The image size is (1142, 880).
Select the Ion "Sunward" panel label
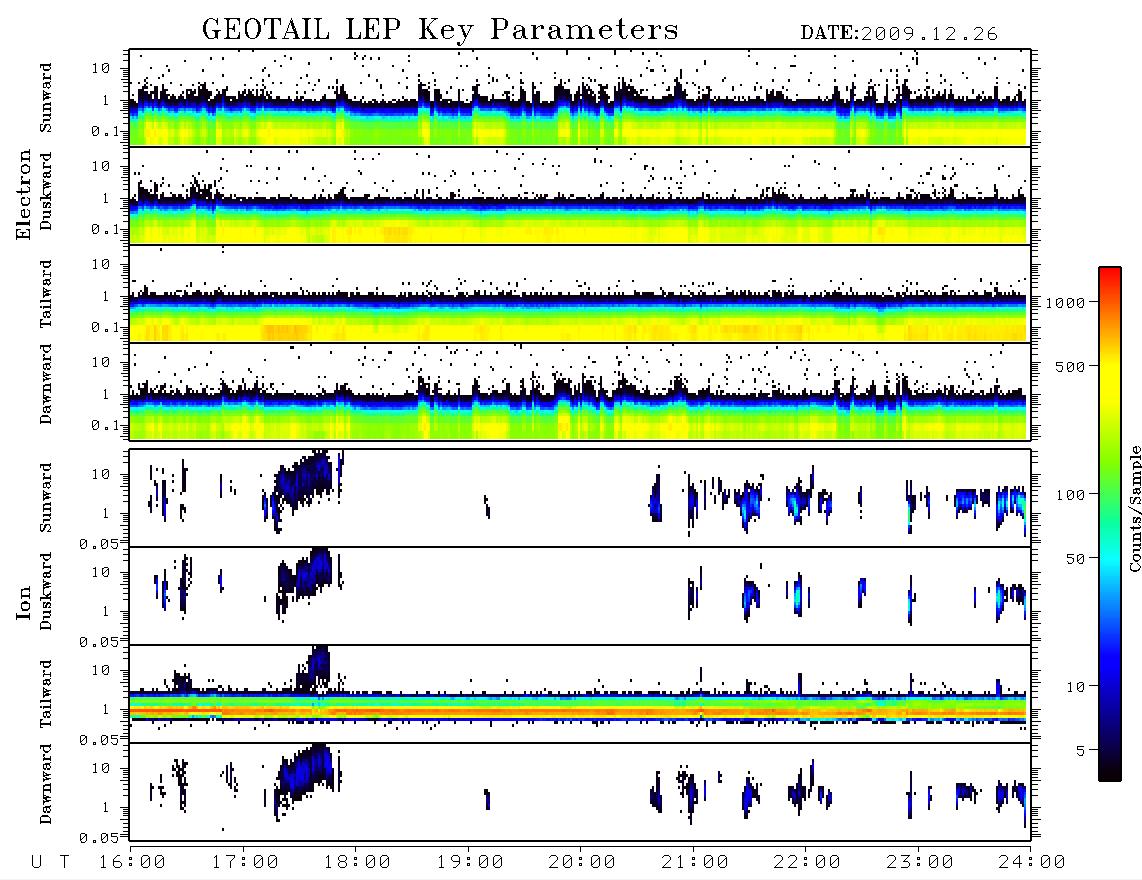coord(46,498)
